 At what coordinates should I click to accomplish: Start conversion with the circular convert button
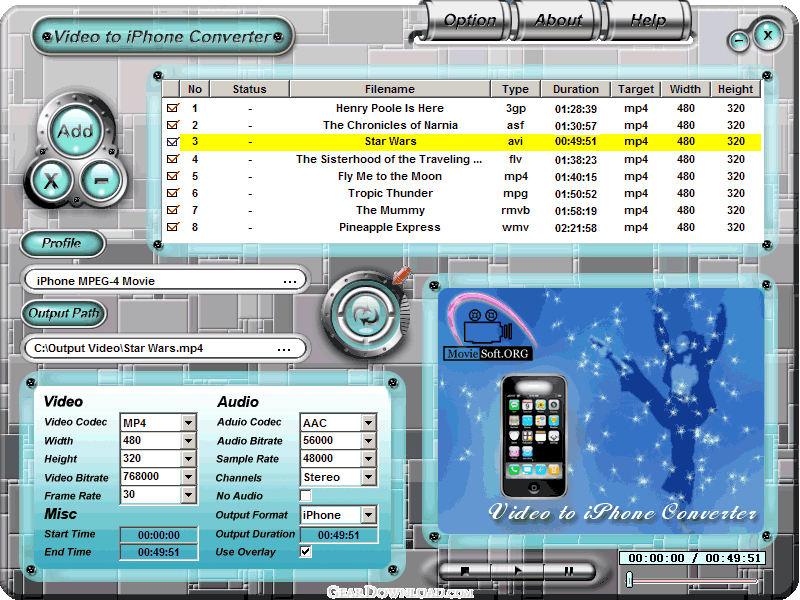(x=366, y=315)
